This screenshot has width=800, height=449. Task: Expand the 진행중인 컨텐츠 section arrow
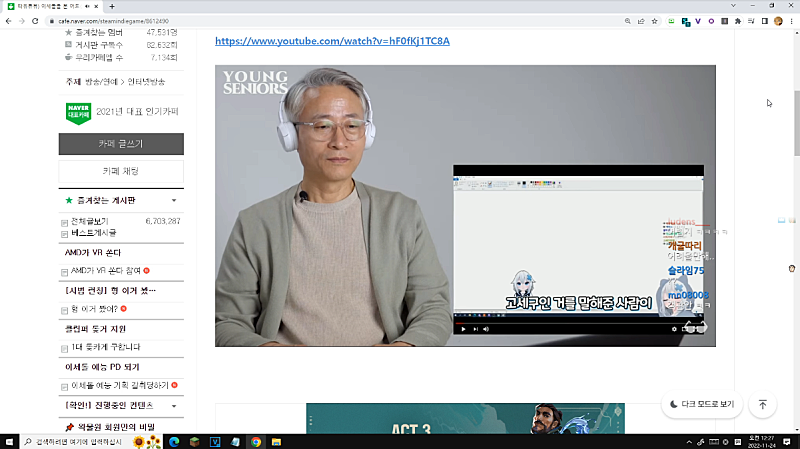[174, 406]
